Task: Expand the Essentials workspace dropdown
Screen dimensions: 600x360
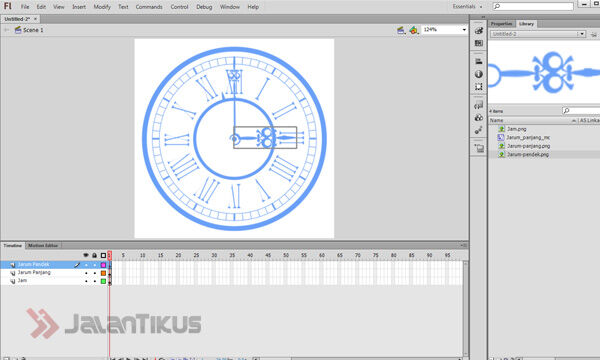Action: [467, 7]
